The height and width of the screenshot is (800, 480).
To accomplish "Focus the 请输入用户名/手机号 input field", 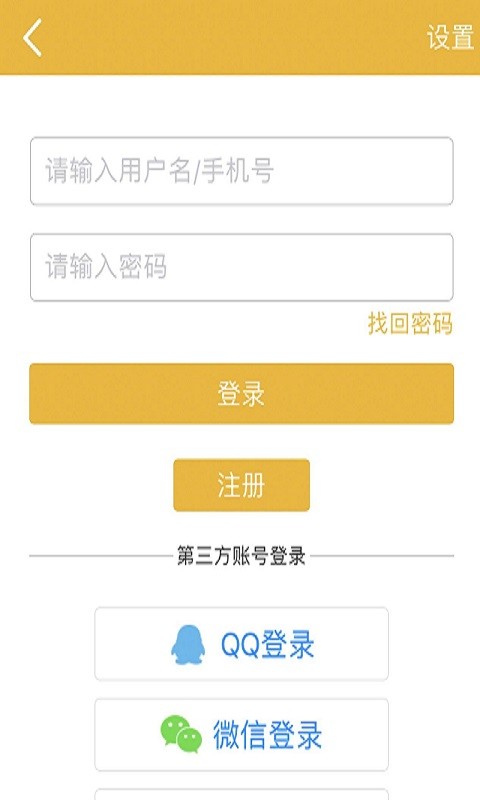I will (x=241, y=171).
